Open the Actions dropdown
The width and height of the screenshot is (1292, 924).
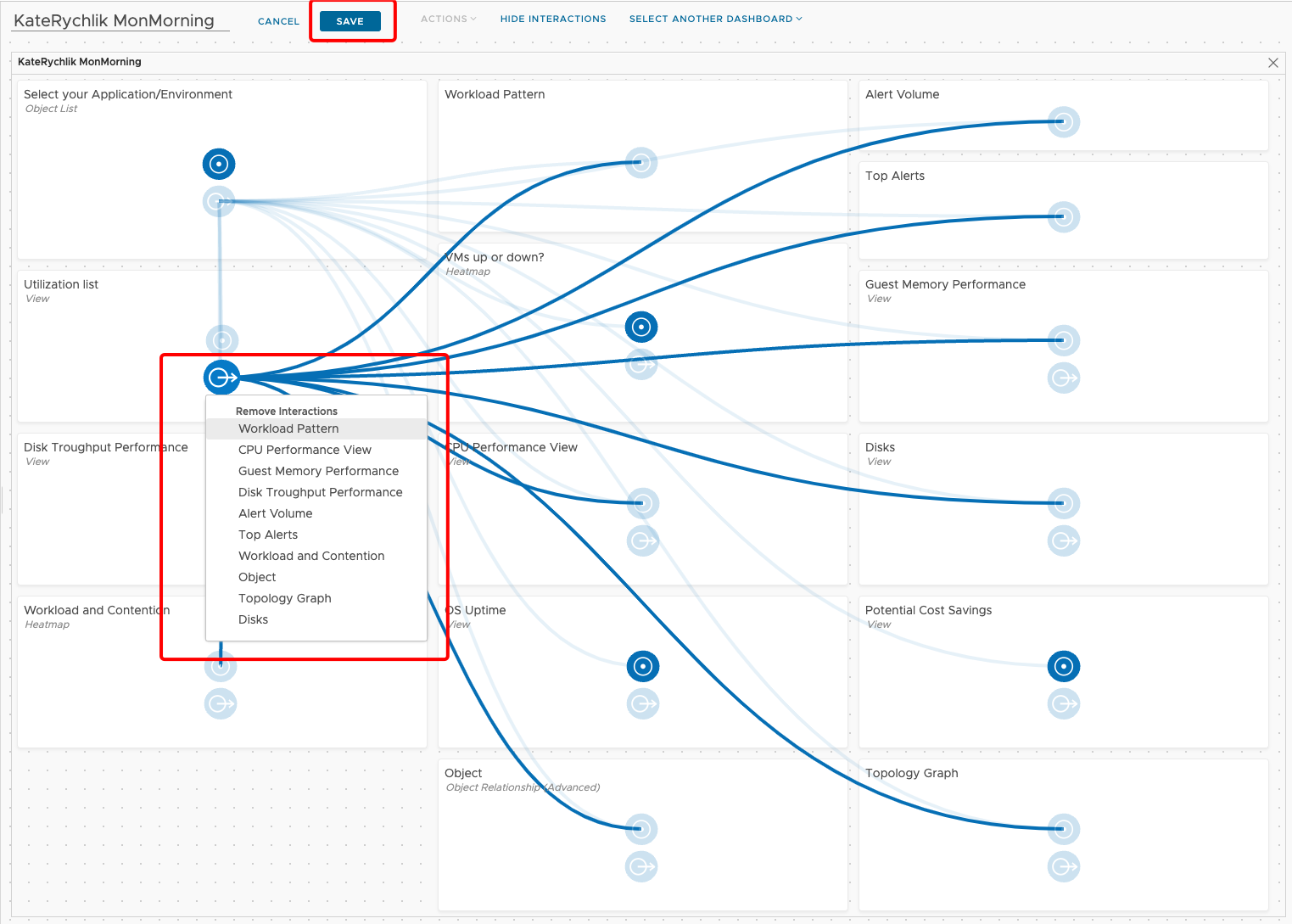click(x=448, y=19)
